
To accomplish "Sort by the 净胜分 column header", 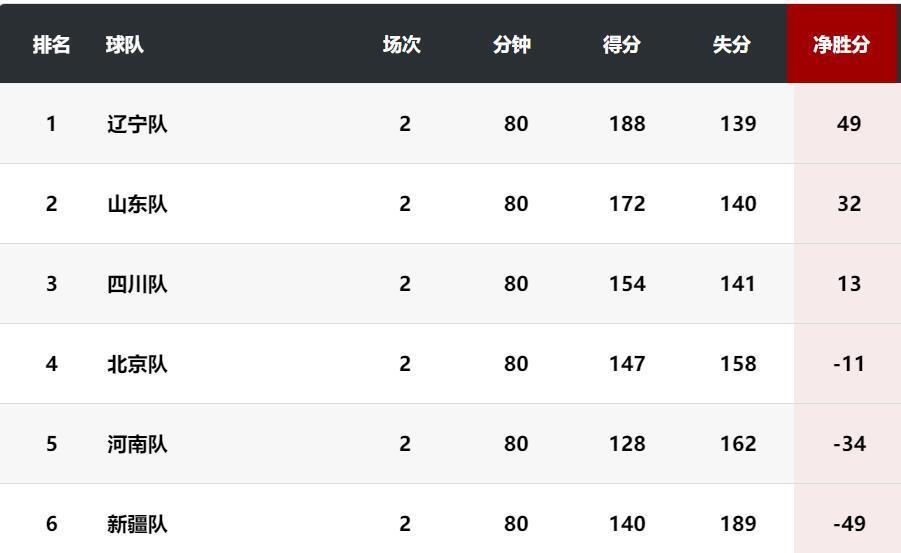I will 841,45.
